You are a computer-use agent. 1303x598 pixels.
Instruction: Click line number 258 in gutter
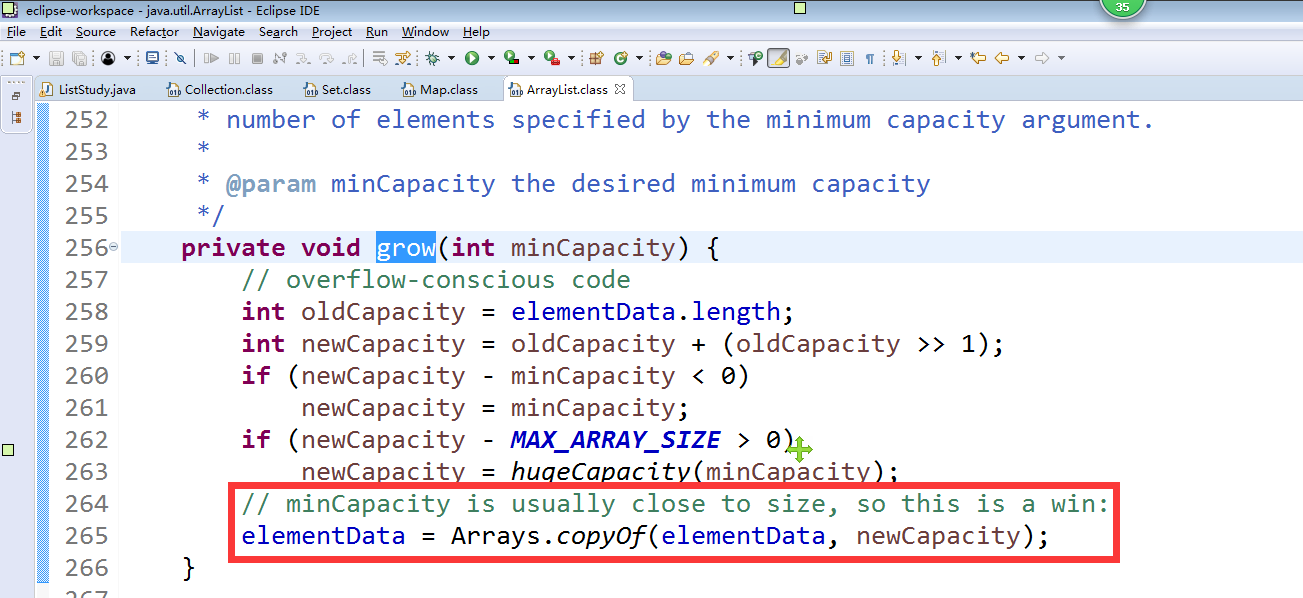click(86, 312)
